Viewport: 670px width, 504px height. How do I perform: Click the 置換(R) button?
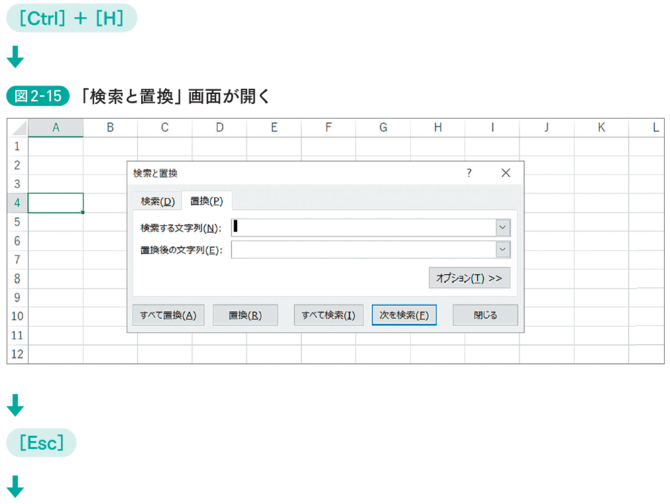pos(245,315)
